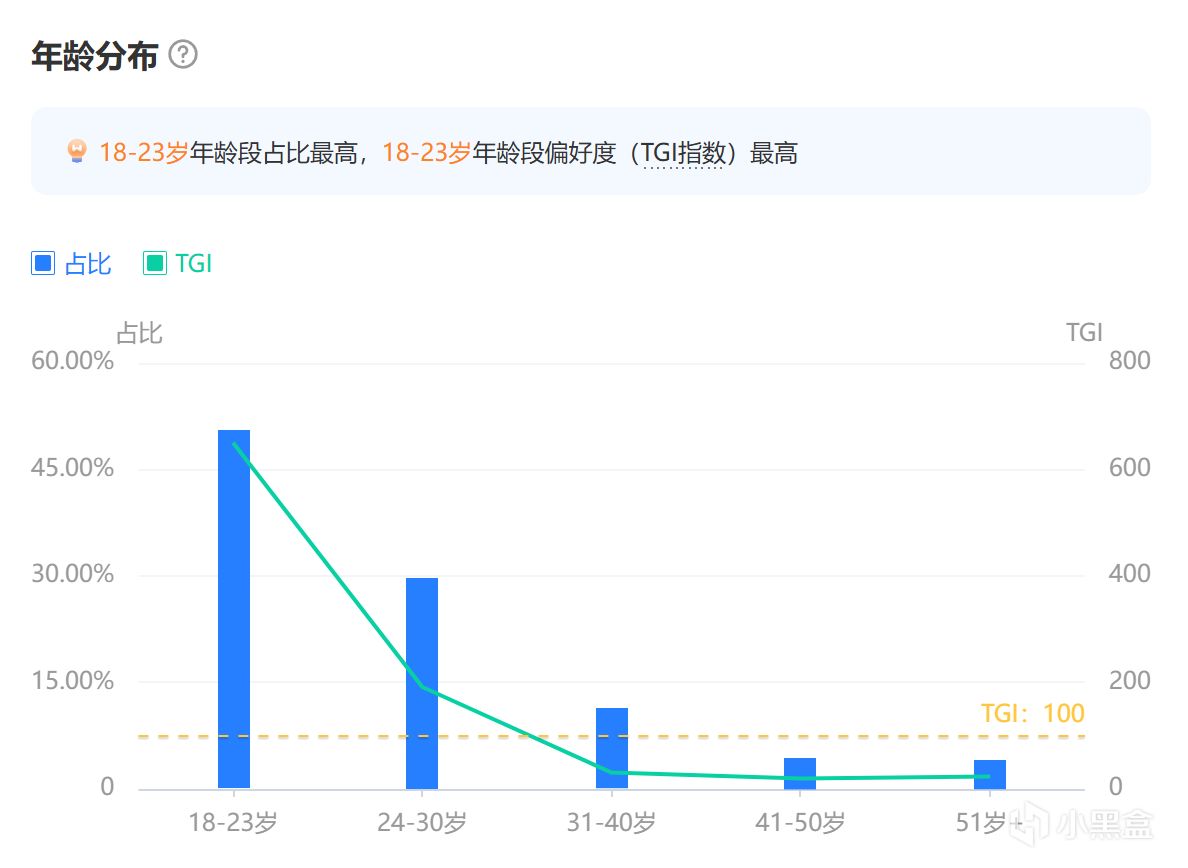The height and width of the screenshot is (868, 1188).
Task: Click the orange 18-23岁 before 年龄段占比最高
Action: 143,154
